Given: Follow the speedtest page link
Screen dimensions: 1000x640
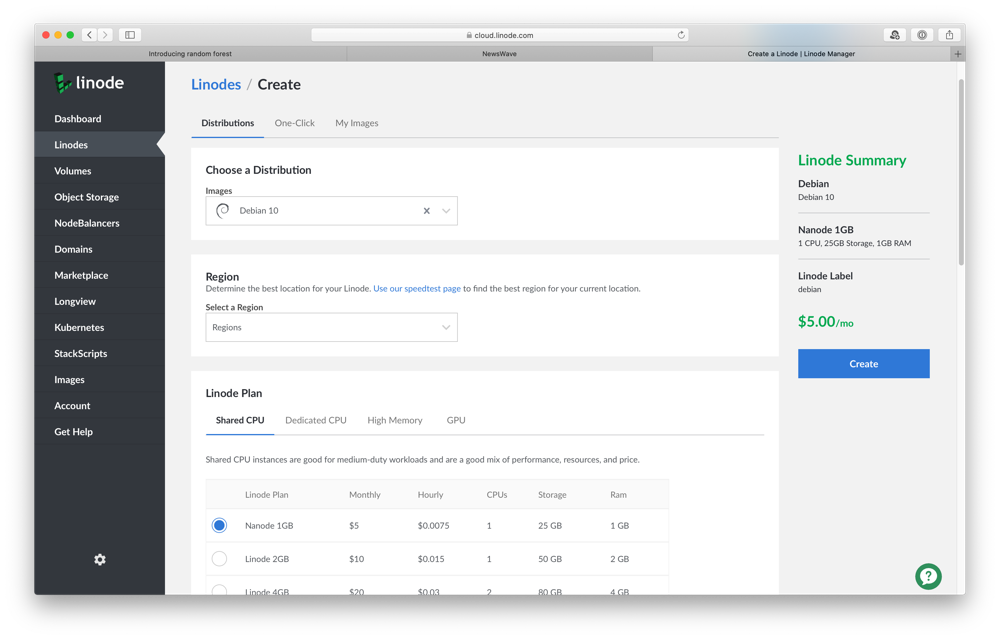Looking at the screenshot, I should tap(417, 289).
